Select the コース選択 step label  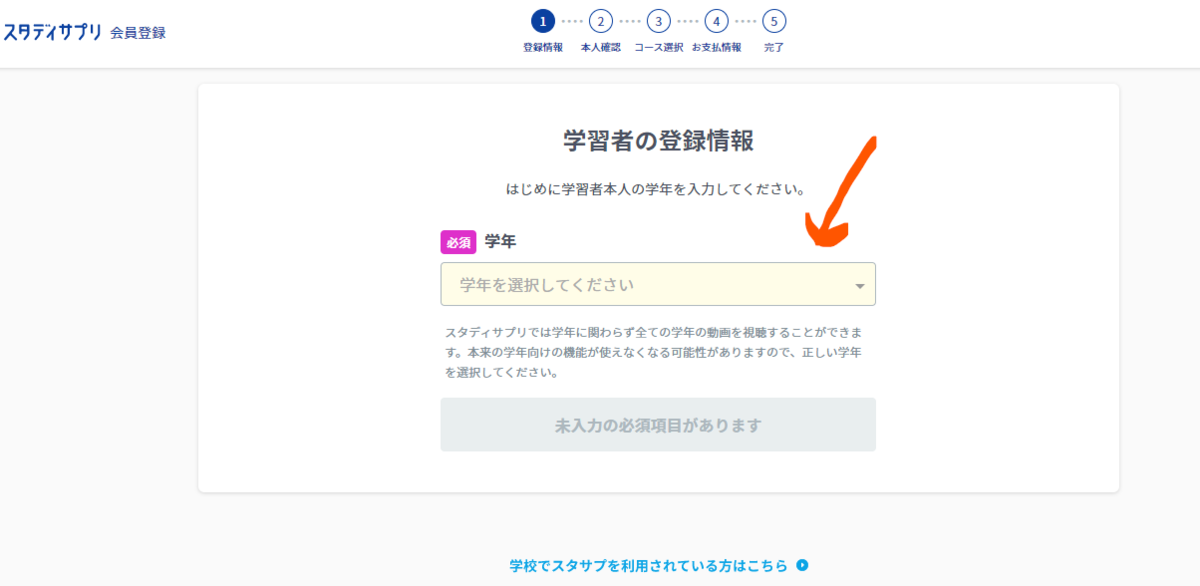coord(658,45)
